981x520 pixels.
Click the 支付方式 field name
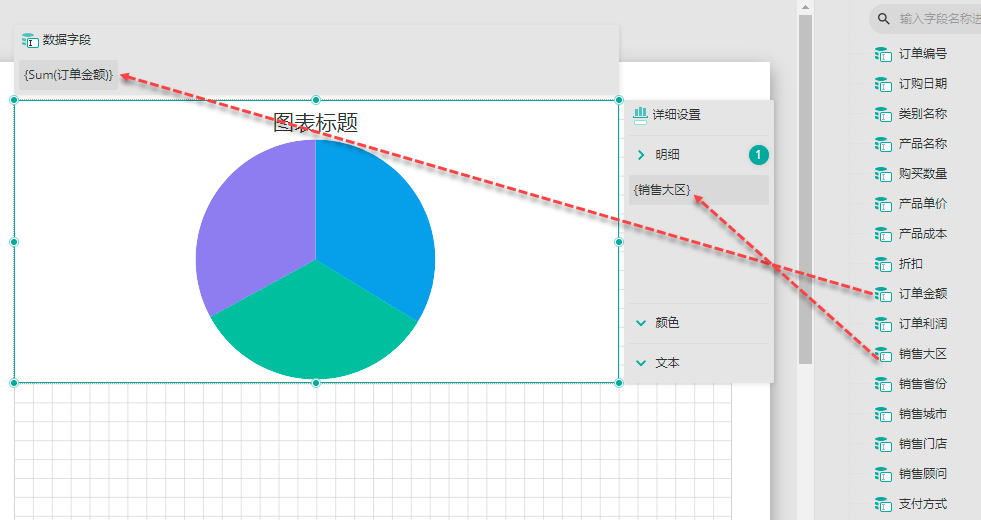pos(923,504)
